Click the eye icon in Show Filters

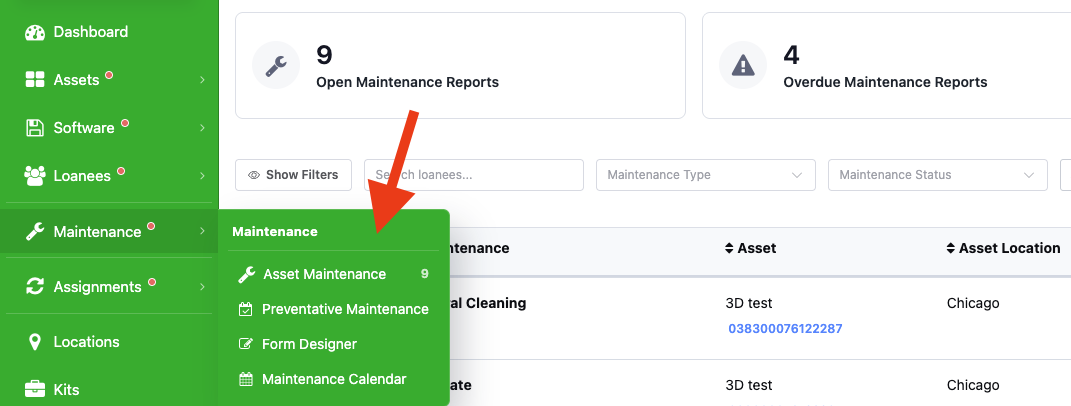[254, 175]
